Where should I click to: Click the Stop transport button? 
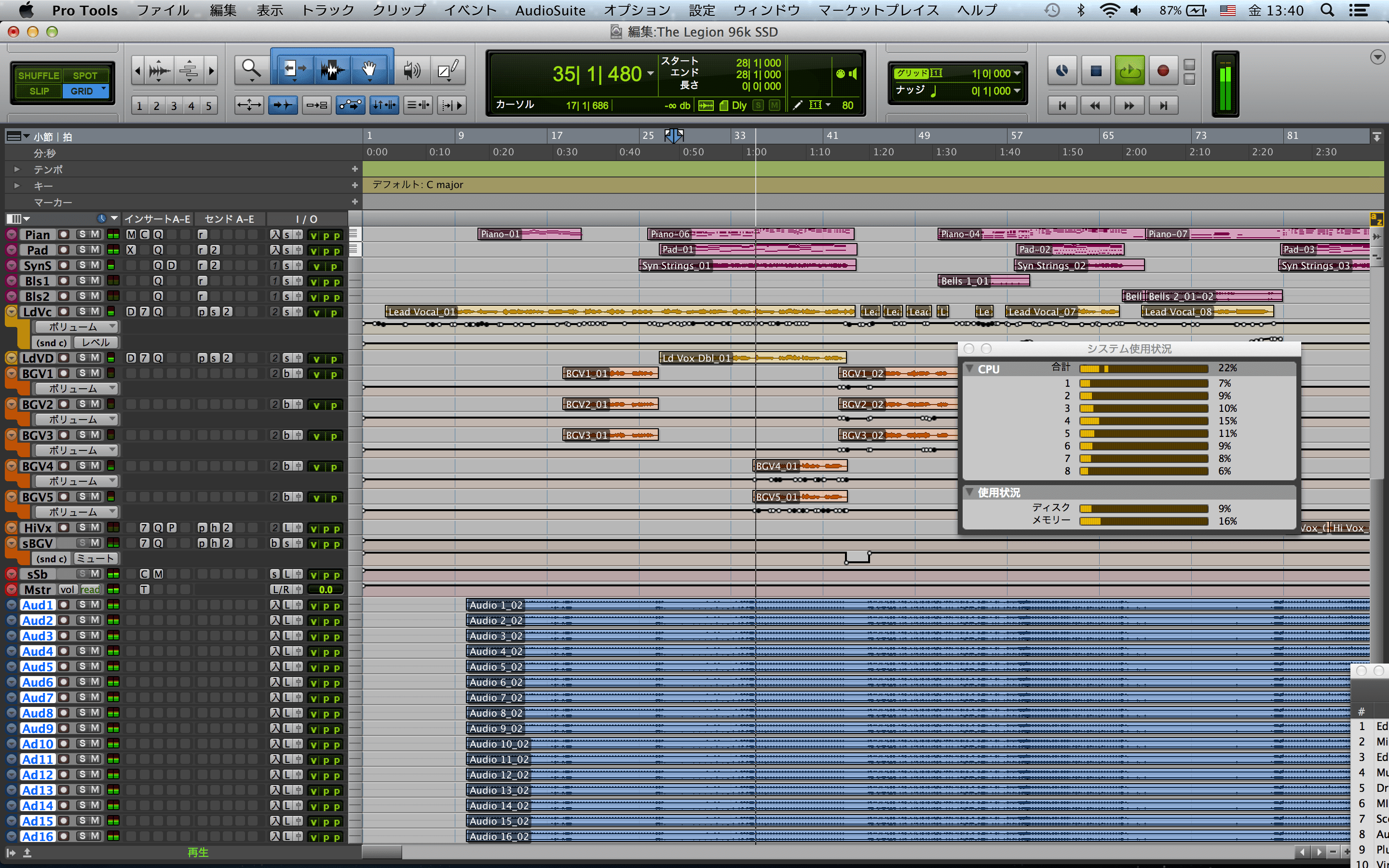(x=1096, y=70)
